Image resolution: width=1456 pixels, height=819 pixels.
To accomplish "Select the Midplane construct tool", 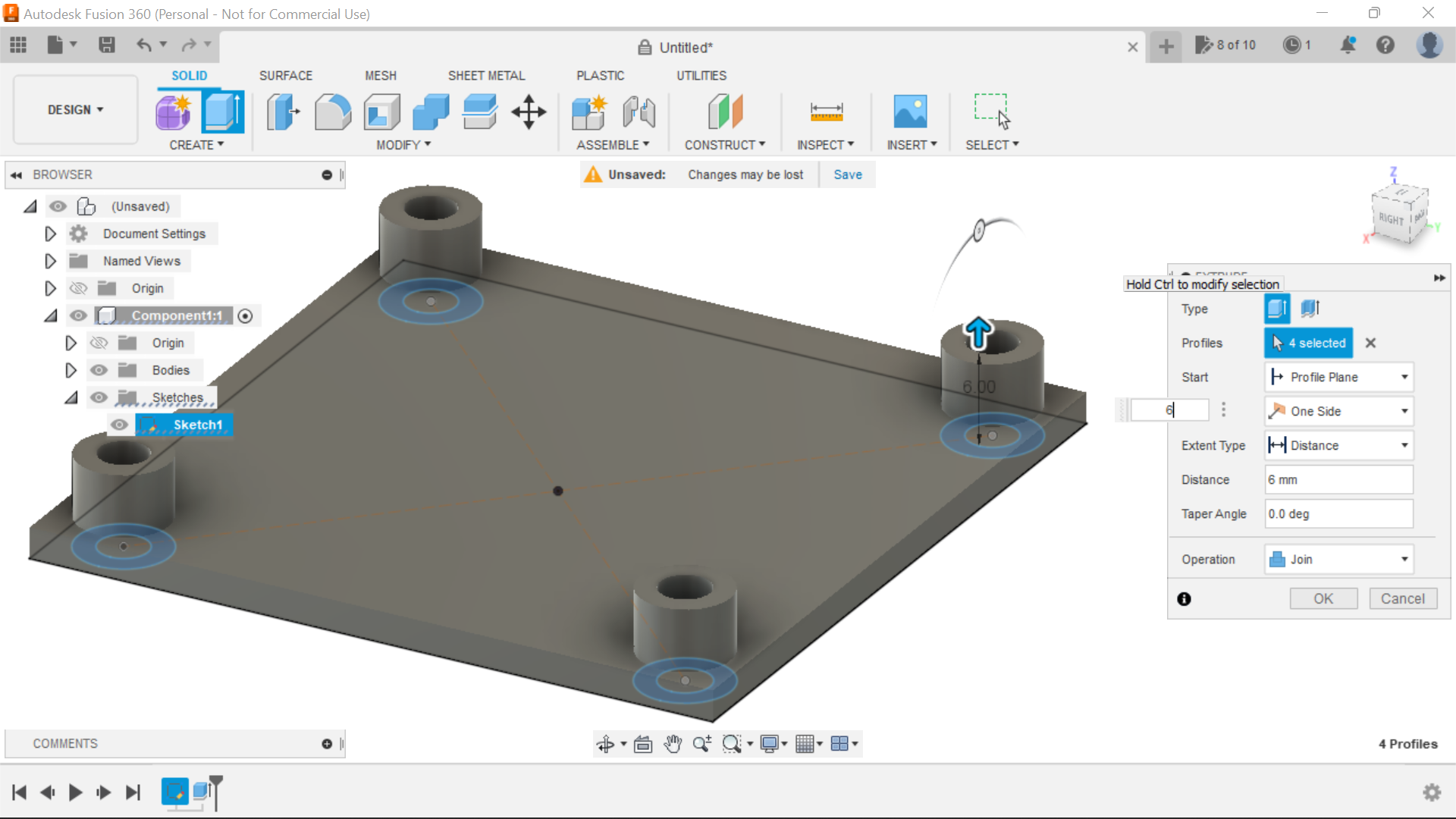I will [x=725, y=112].
